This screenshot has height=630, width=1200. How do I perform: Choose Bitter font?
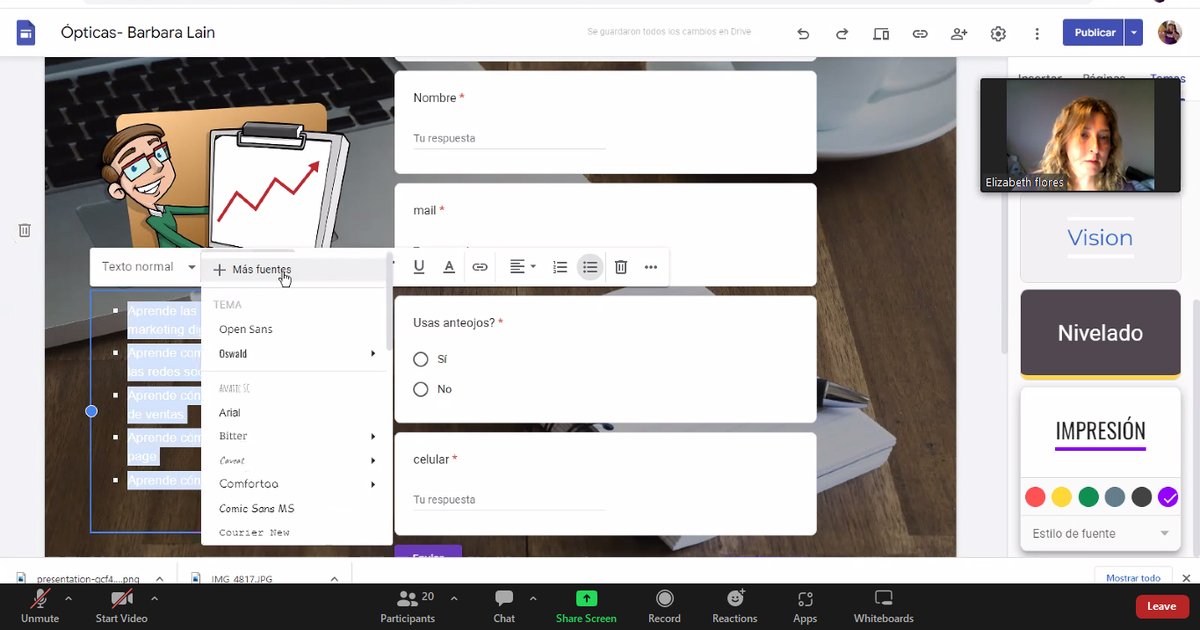pos(233,436)
